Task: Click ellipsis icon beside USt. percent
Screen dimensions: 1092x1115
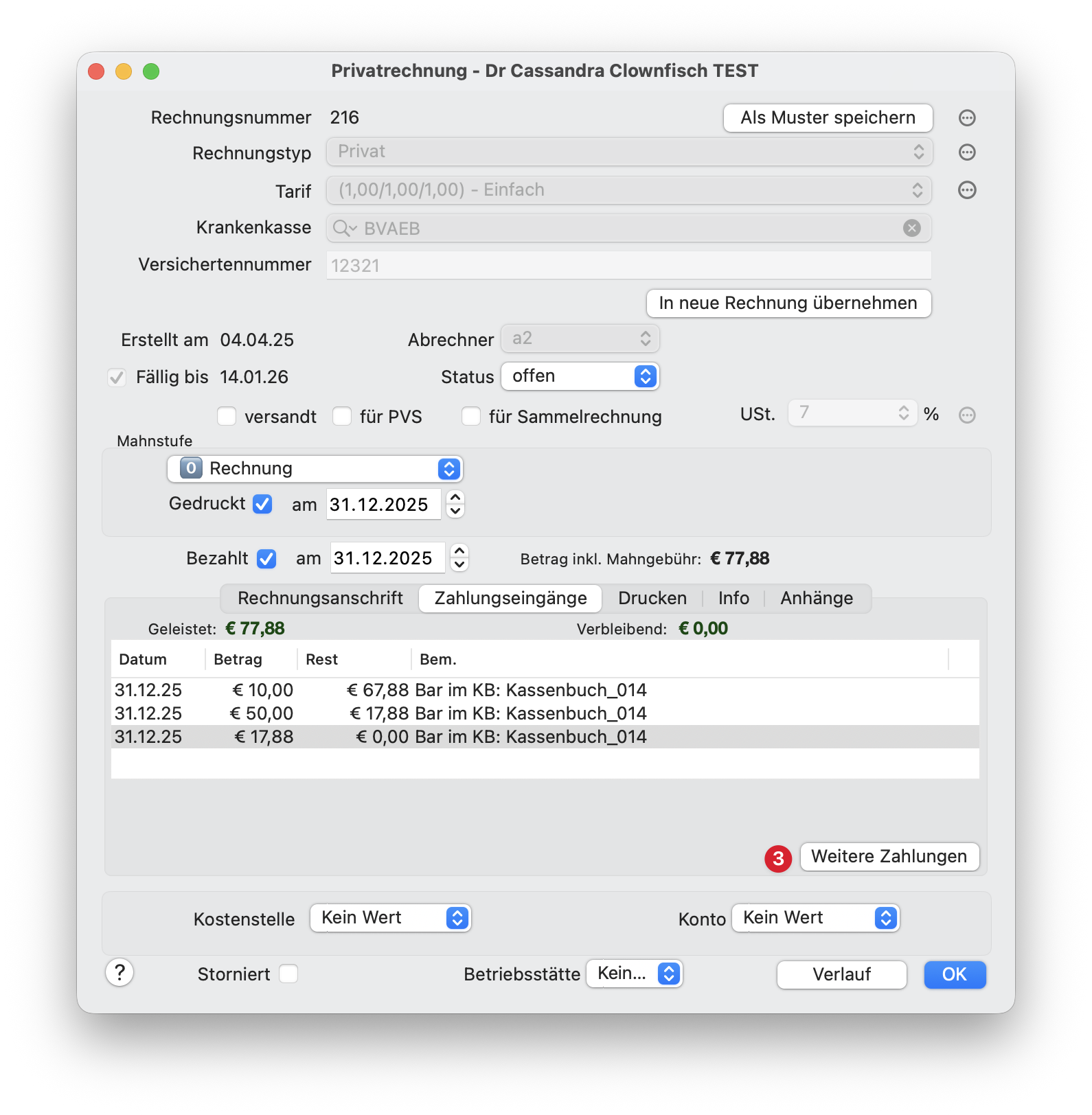Action: (967, 415)
